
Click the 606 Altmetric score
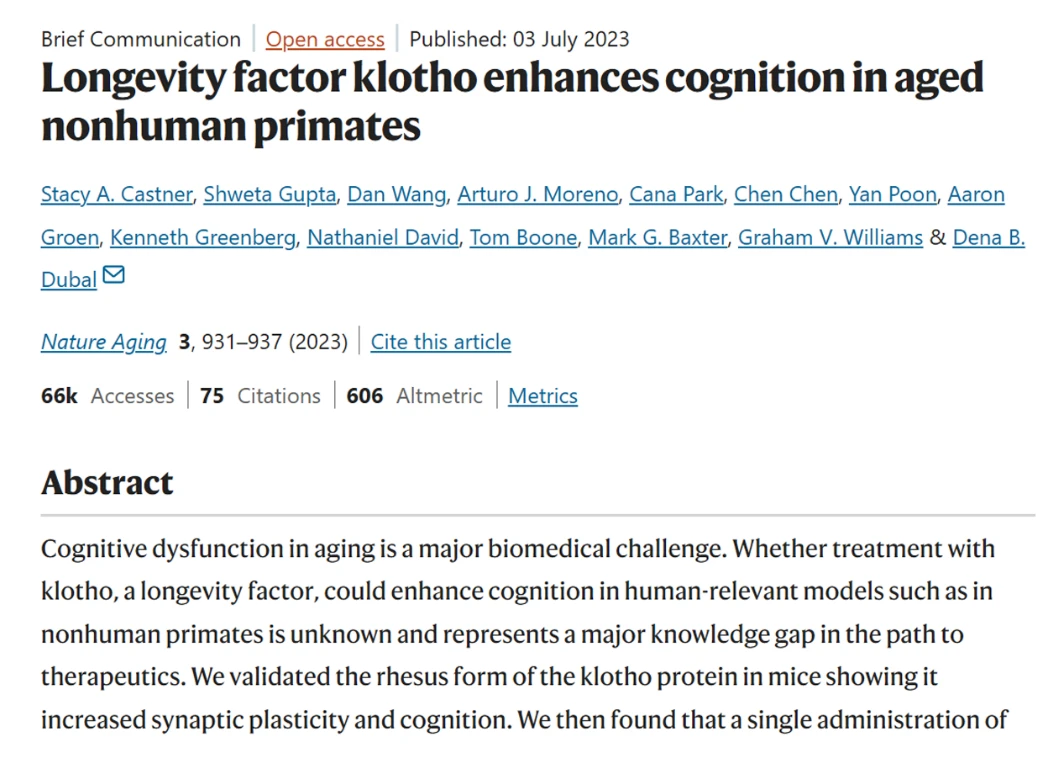414,396
